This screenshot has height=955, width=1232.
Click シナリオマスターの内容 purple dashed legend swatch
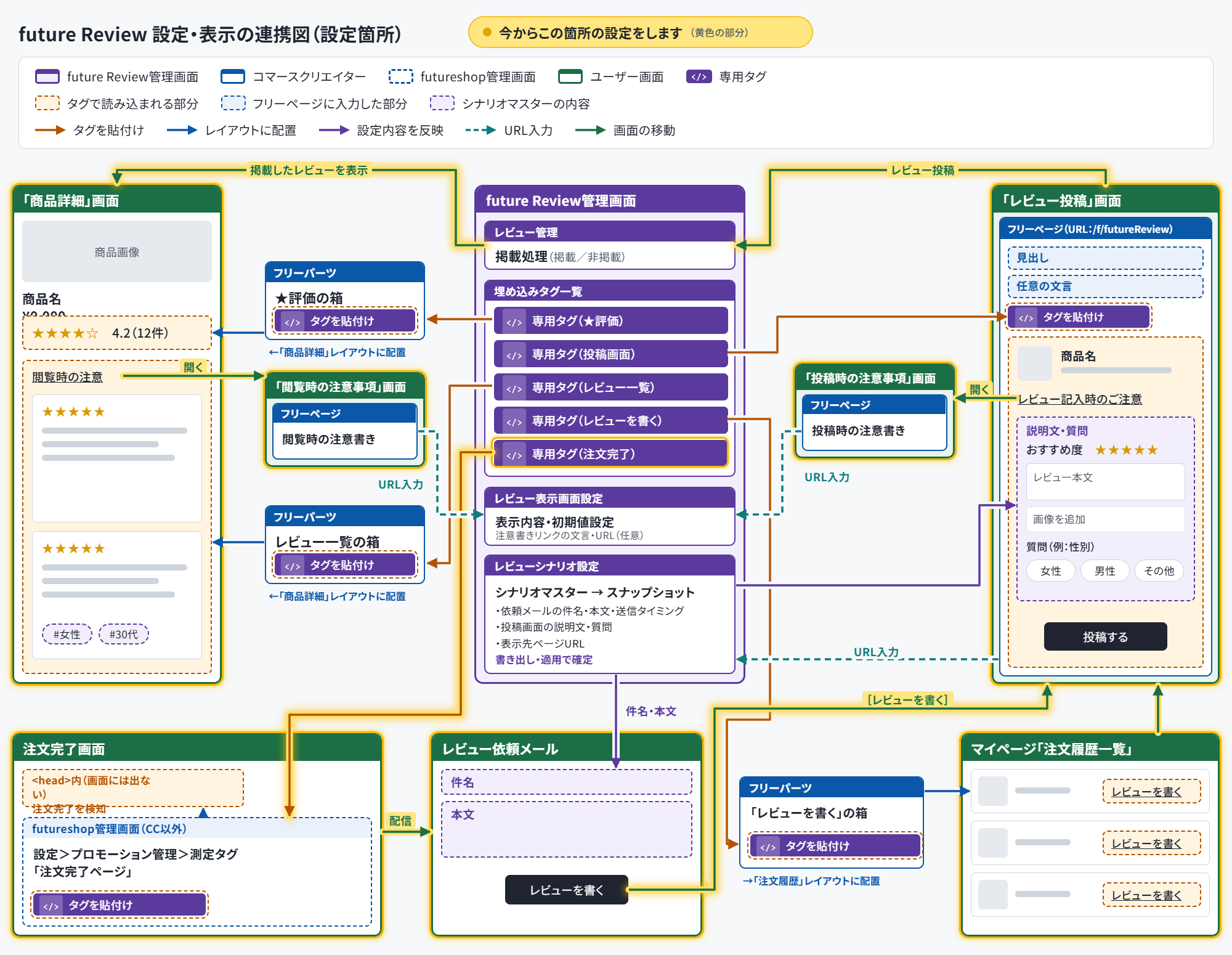click(442, 104)
